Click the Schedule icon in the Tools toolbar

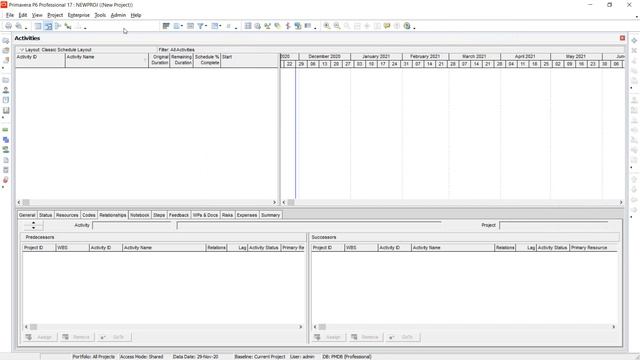258,26
